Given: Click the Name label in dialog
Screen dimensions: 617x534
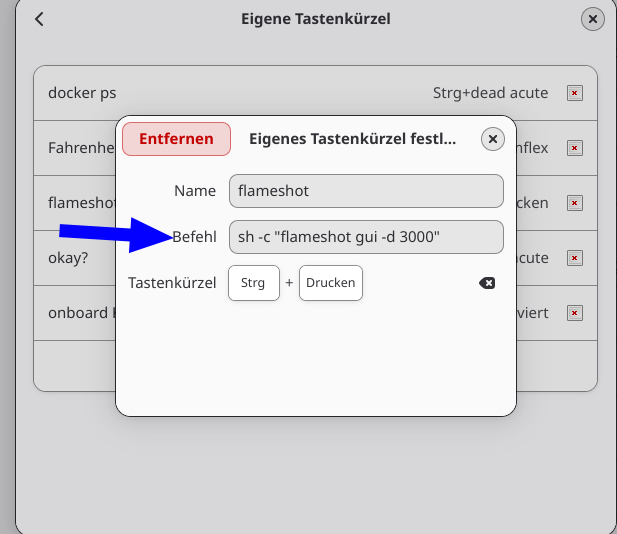Looking at the screenshot, I should point(195,191).
